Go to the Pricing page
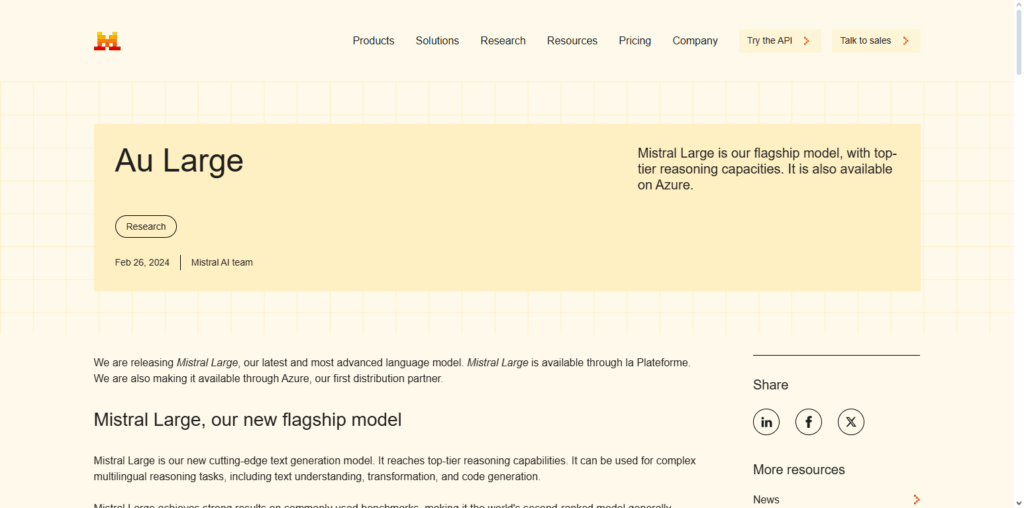The height and width of the screenshot is (508, 1024). pyautogui.click(x=635, y=40)
